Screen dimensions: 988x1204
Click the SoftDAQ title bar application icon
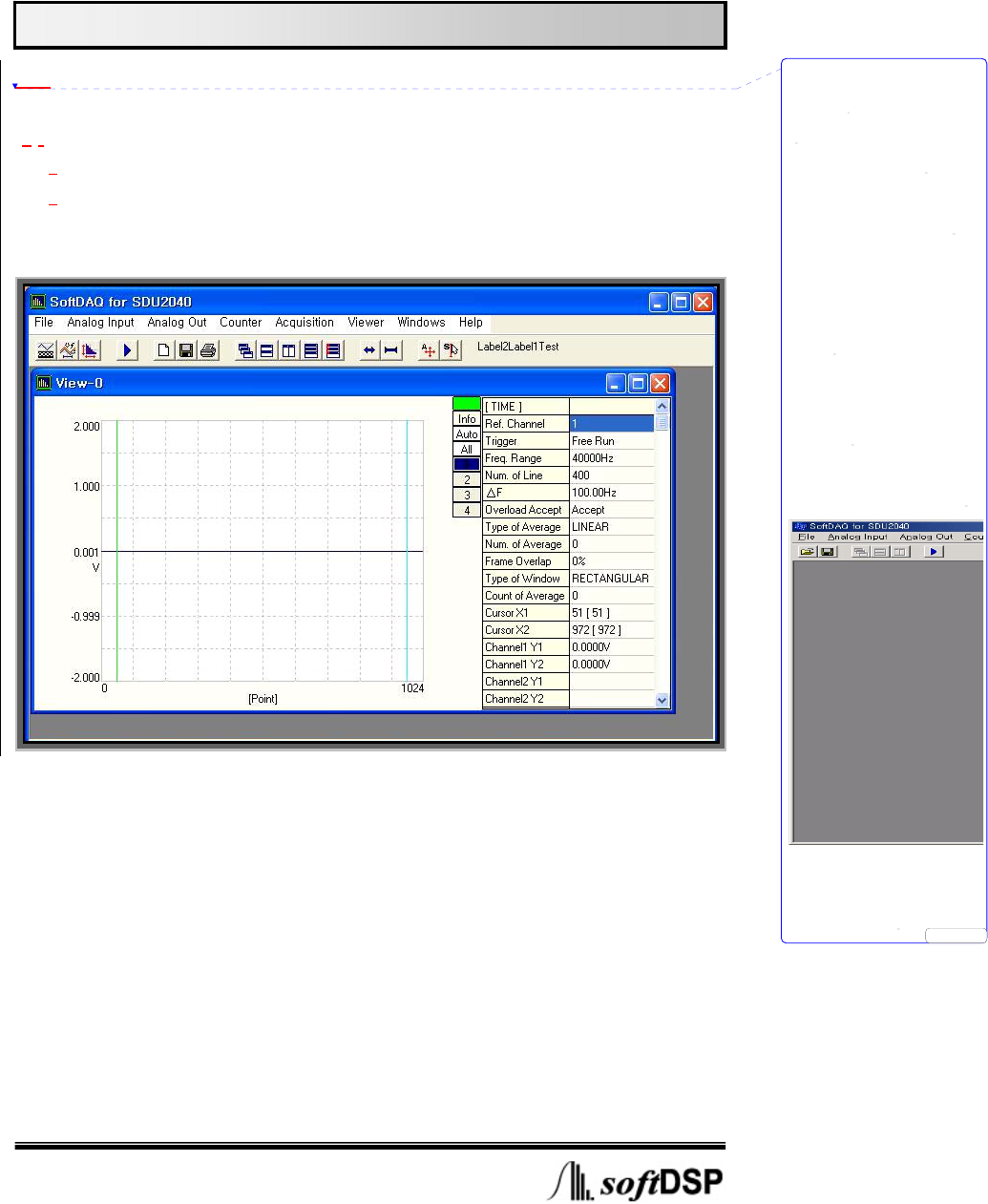pos(38,302)
